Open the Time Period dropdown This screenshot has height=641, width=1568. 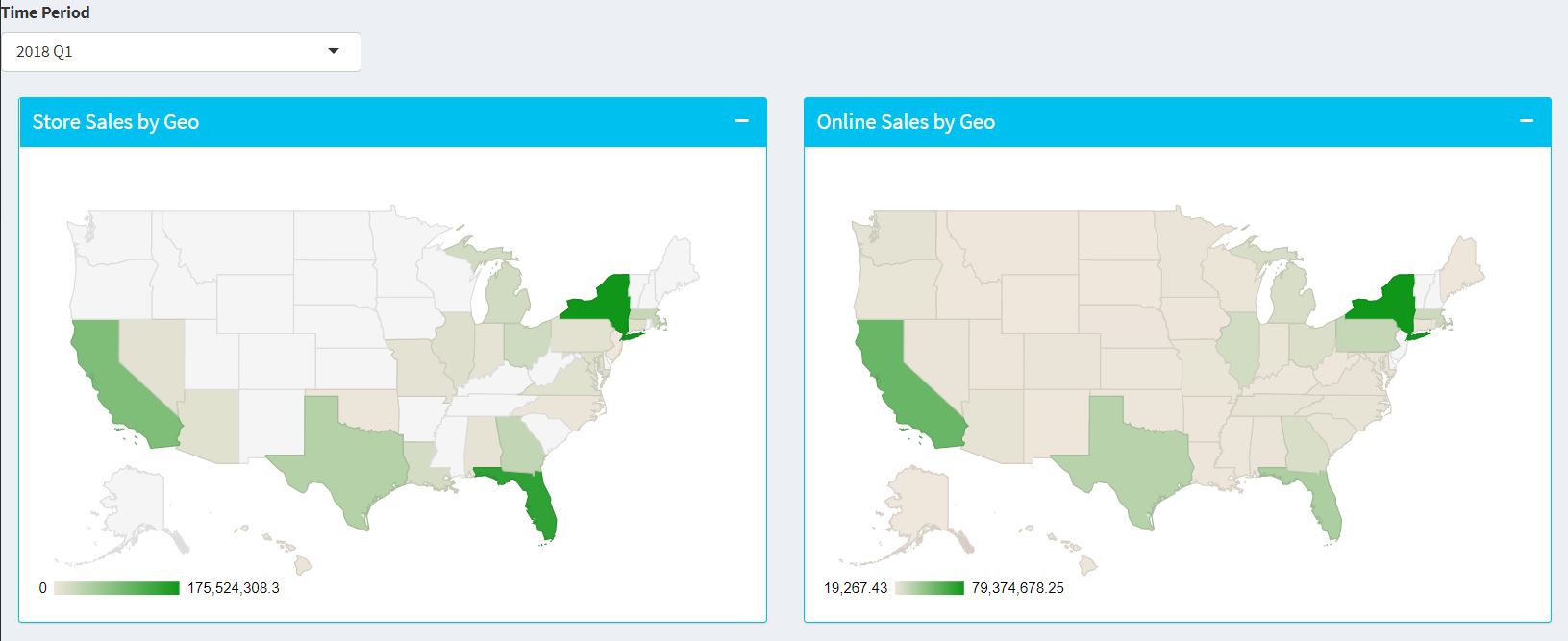click(181, 52)
